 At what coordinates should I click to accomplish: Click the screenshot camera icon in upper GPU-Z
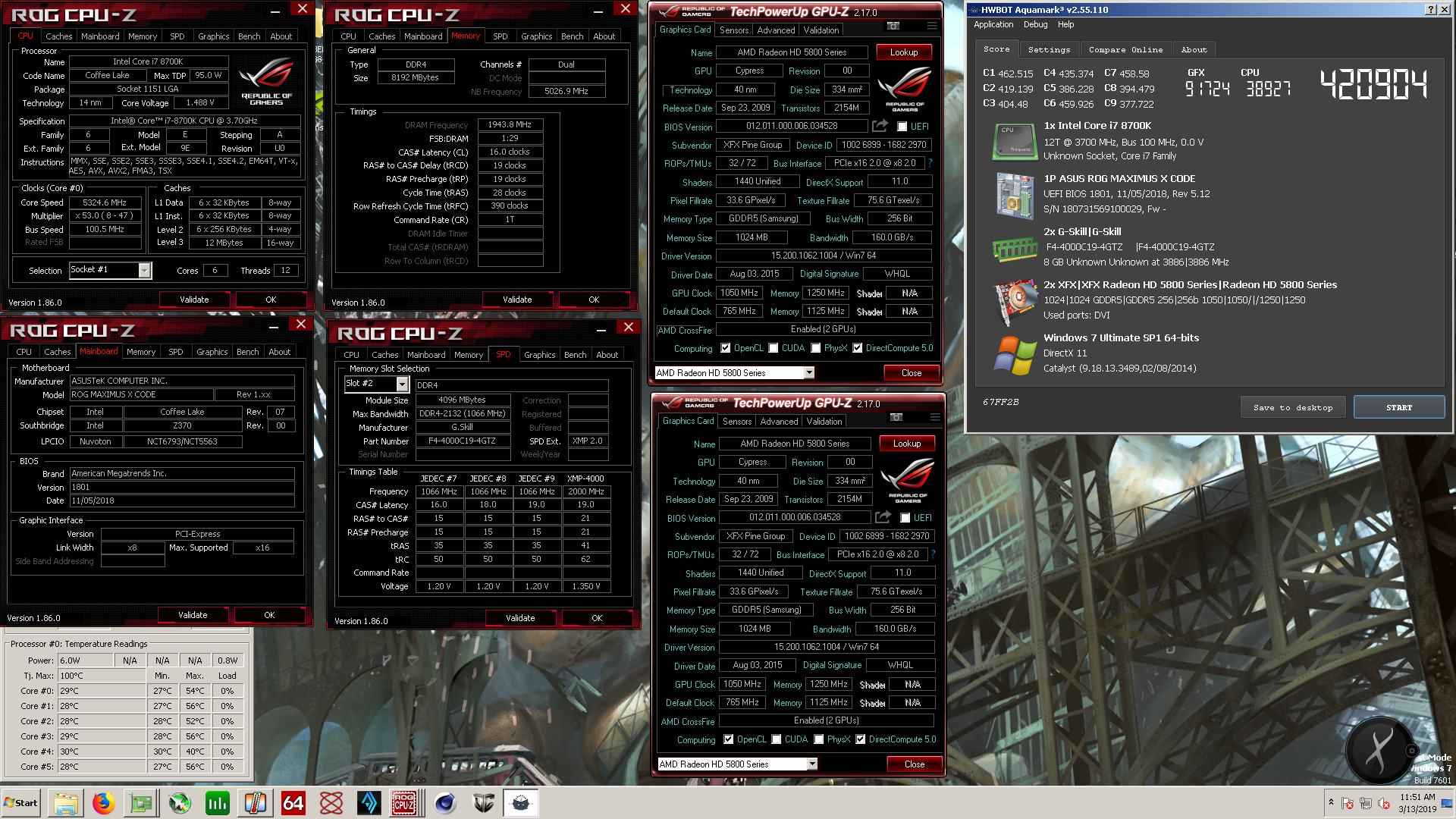click(893, 26)
